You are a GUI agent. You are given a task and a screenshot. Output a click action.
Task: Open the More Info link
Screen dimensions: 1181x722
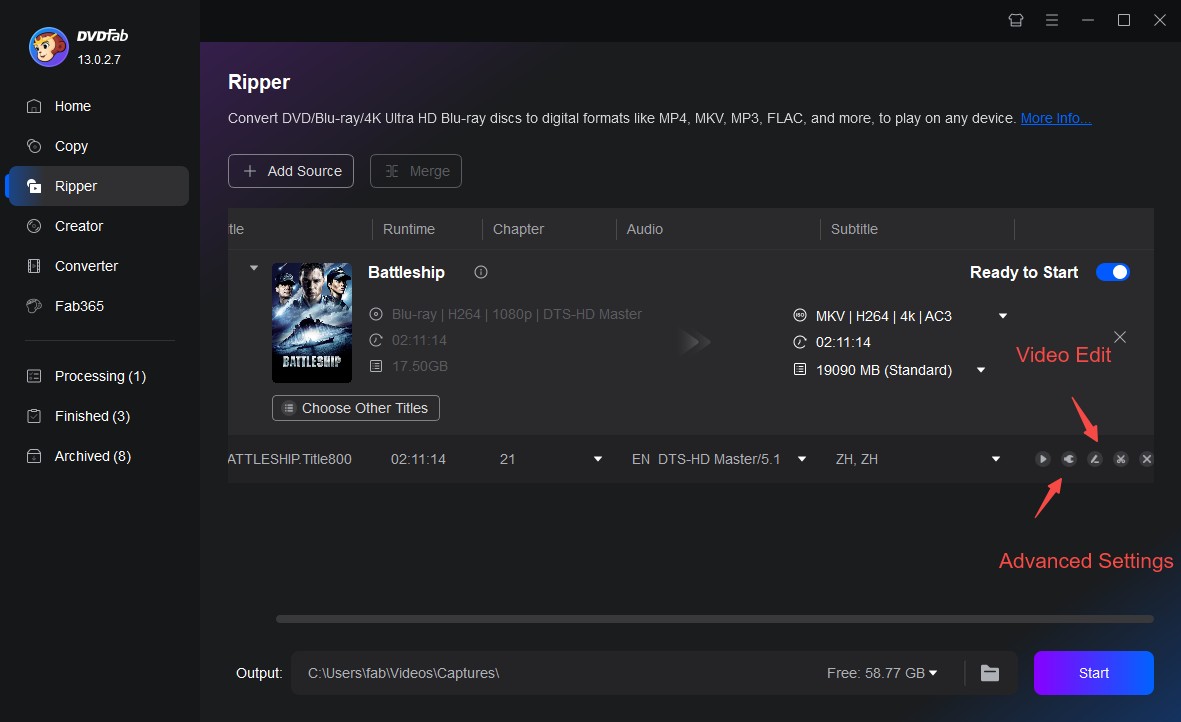[x=1055, y=118]
